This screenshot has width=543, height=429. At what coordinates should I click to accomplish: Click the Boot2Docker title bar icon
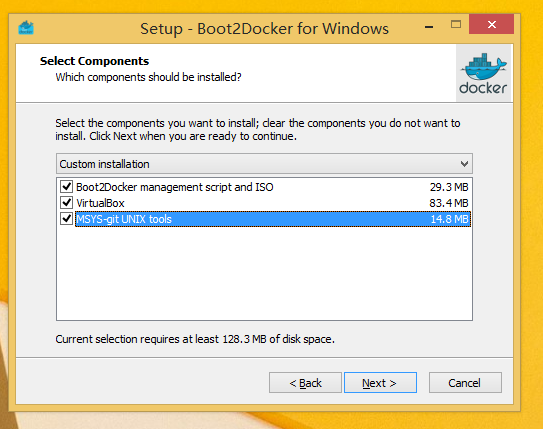point(26,28)
